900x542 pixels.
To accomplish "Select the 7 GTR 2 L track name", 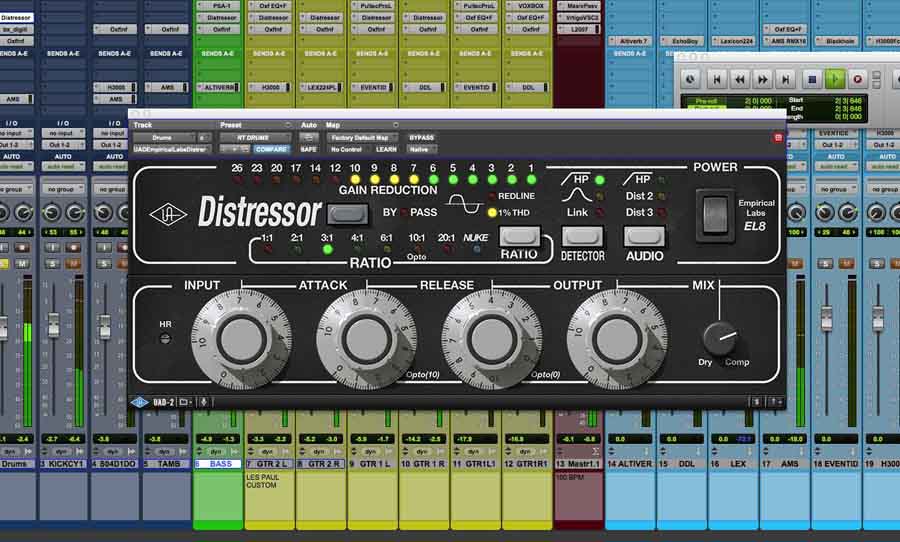I will pos(270,464).
